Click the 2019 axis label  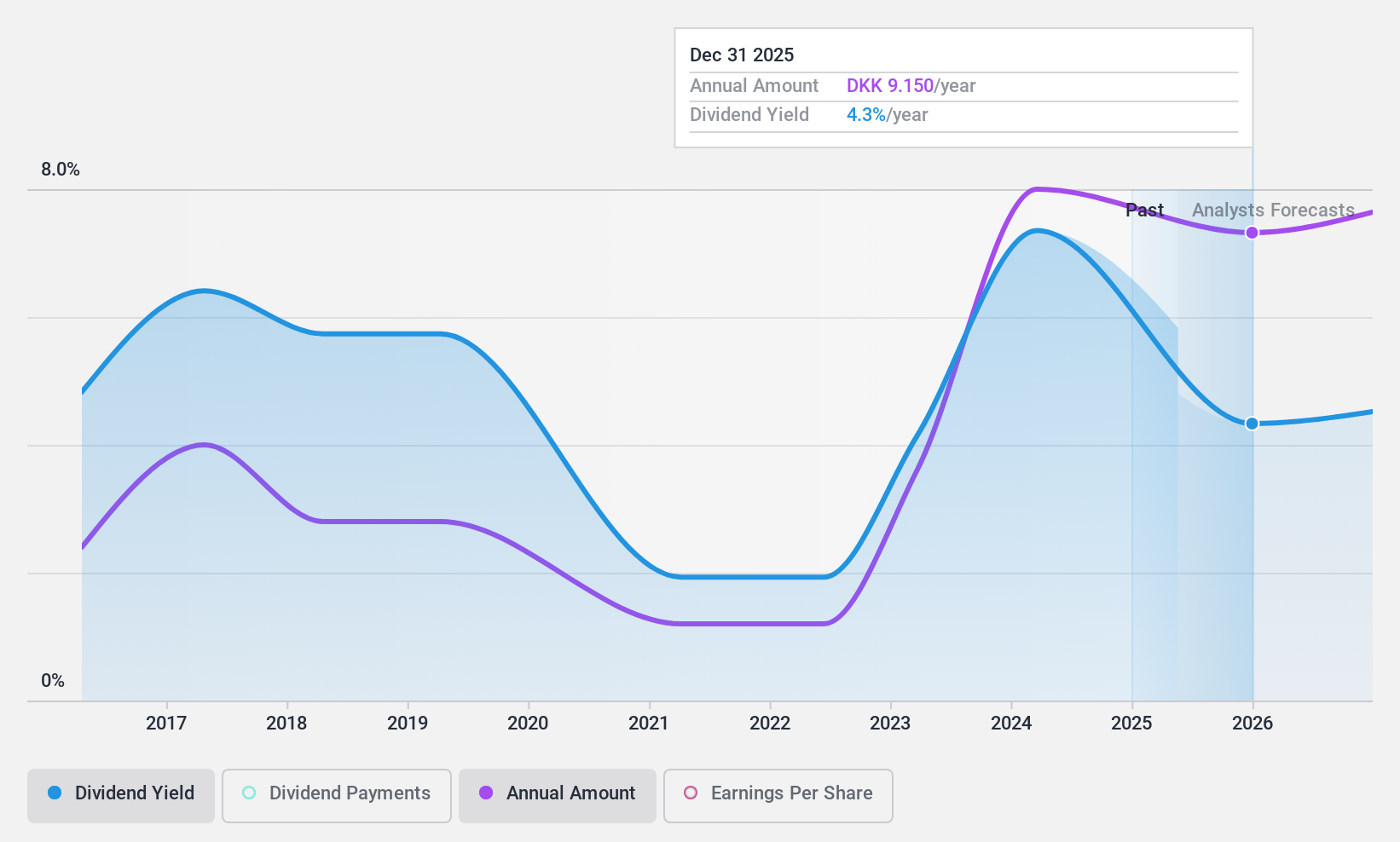(x=408, y=724)
